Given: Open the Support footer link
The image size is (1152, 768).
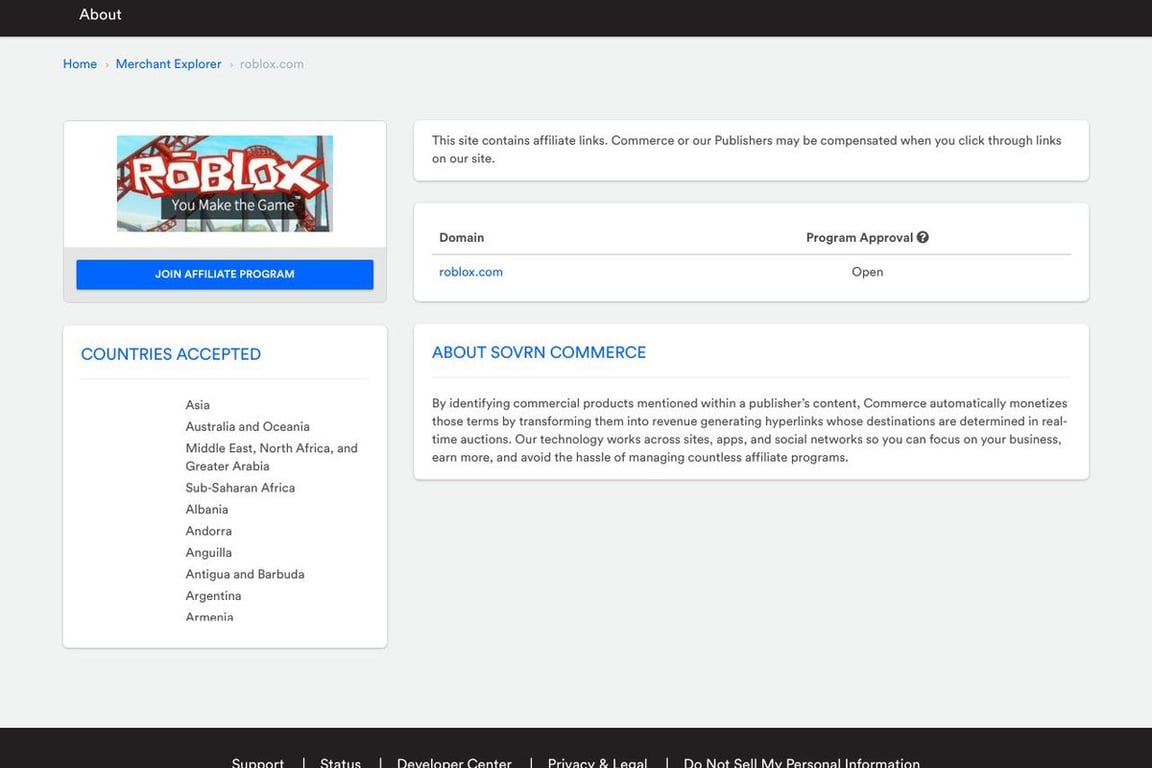Looking at the screenshot, I should [x=257, y=762].
